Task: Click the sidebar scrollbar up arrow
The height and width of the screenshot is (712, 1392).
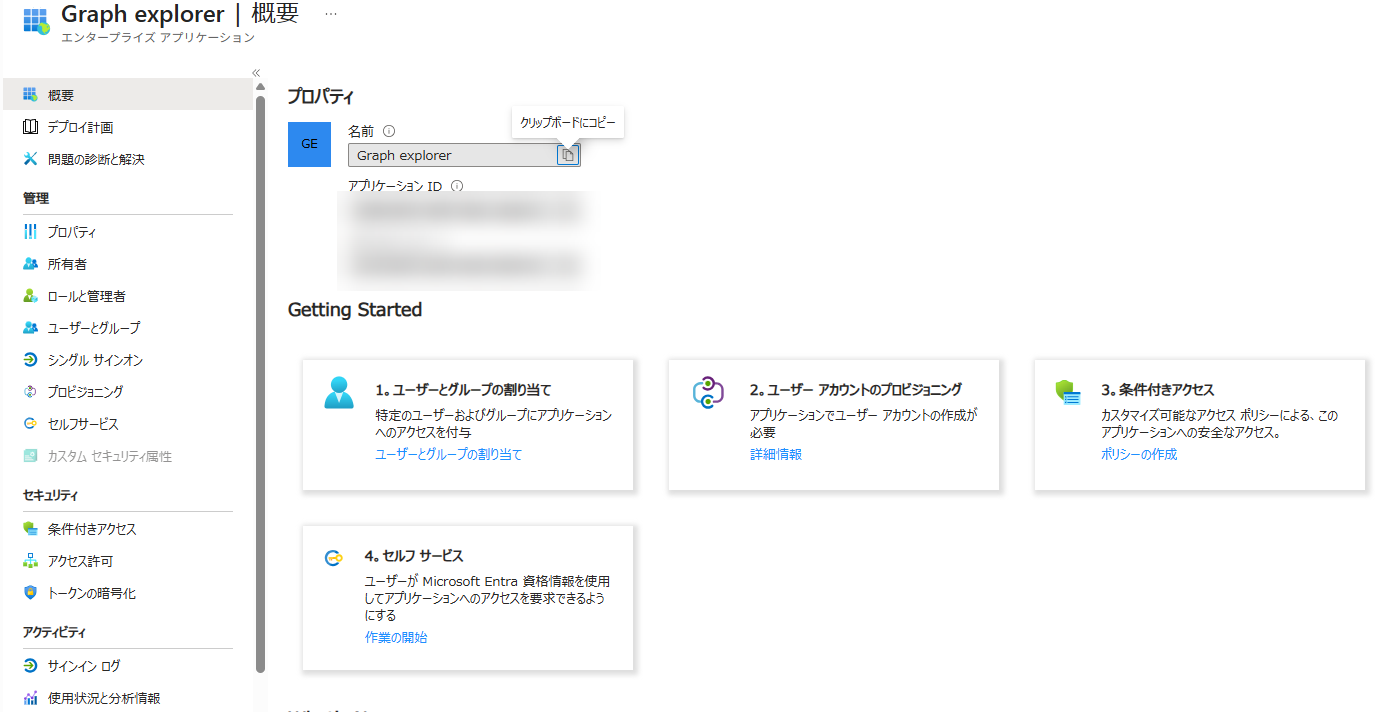Action: [x=260, y=87]
